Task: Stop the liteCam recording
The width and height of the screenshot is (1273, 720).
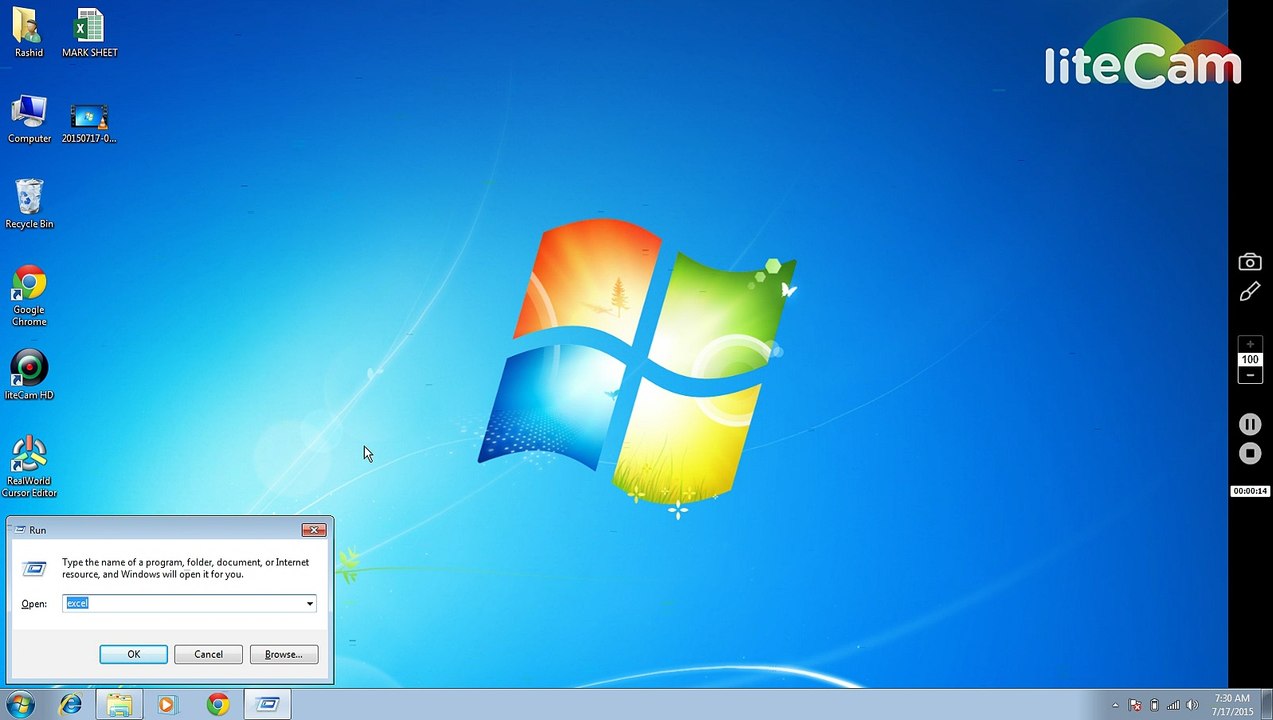Action: pos(1250,453)
